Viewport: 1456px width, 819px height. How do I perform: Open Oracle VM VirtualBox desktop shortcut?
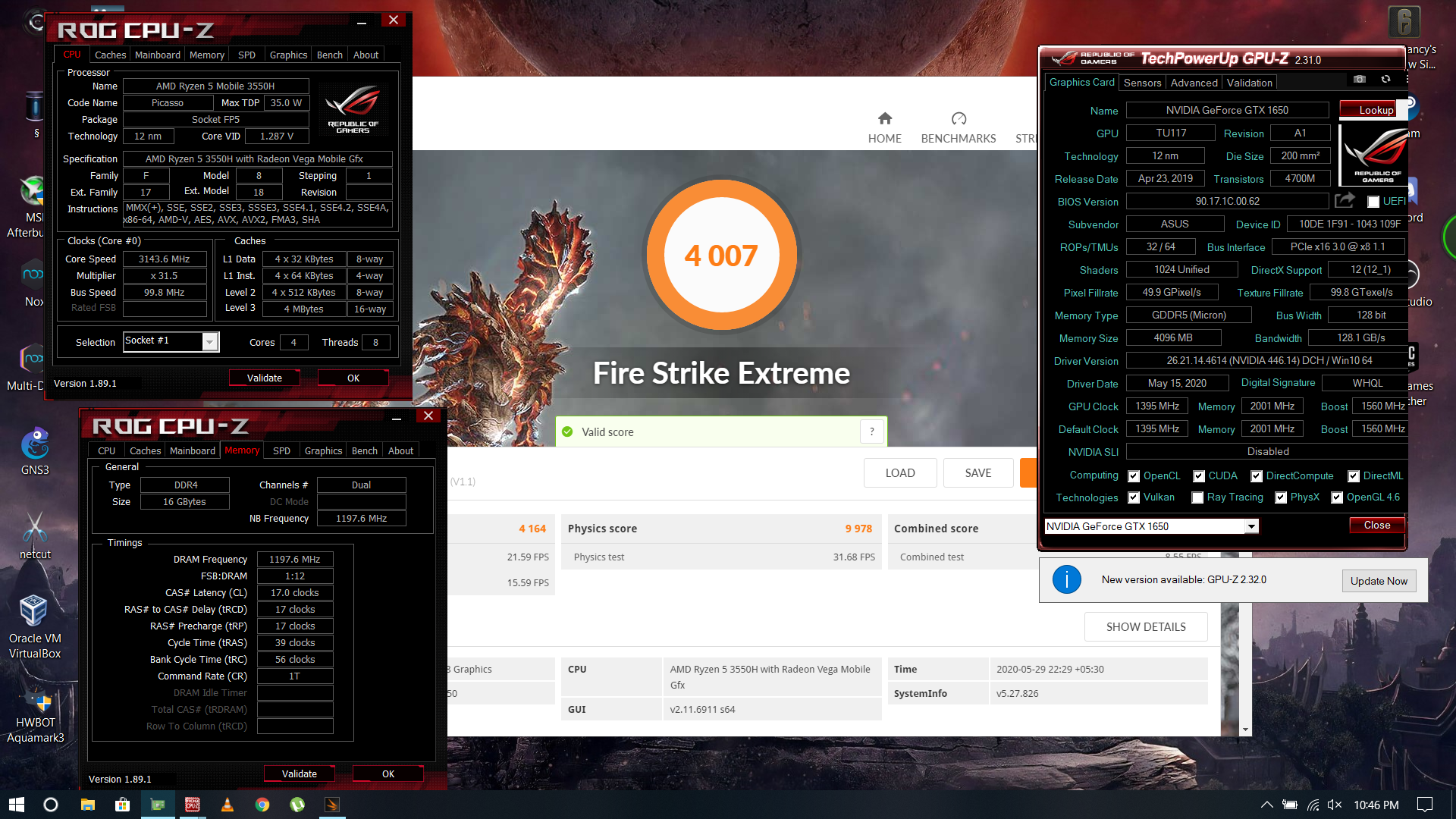click(x=35, y=626)
